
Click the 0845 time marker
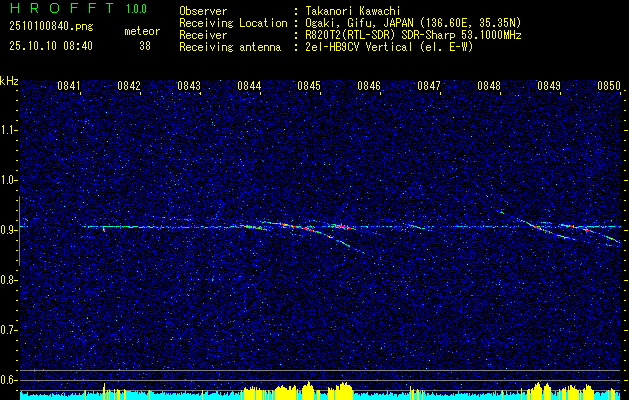[309, 85]
